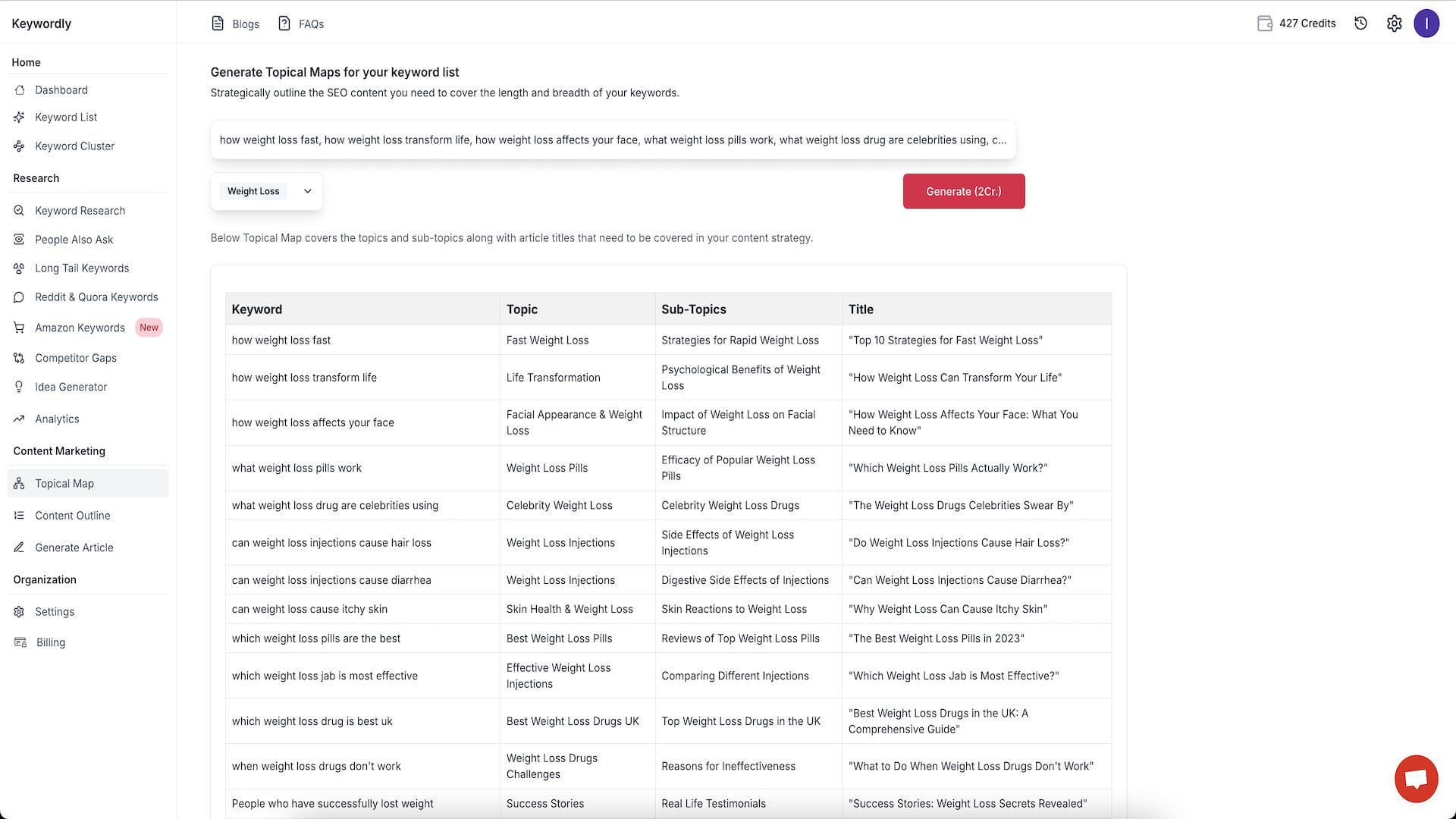Click the user avatar icon
The image size is (1456, 819).
coord(1426,24)
